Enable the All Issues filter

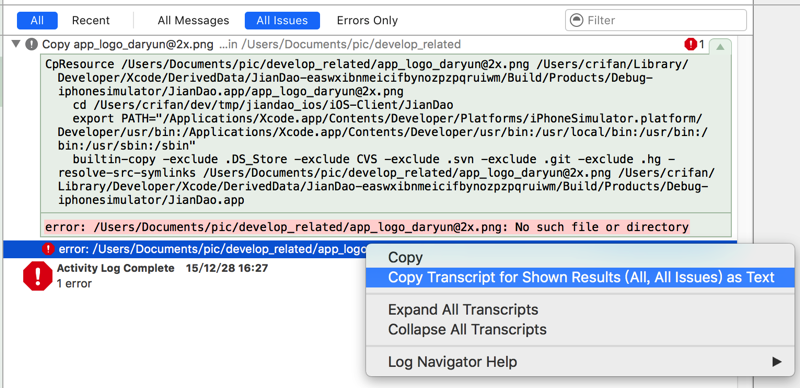(x=282, y=20)
